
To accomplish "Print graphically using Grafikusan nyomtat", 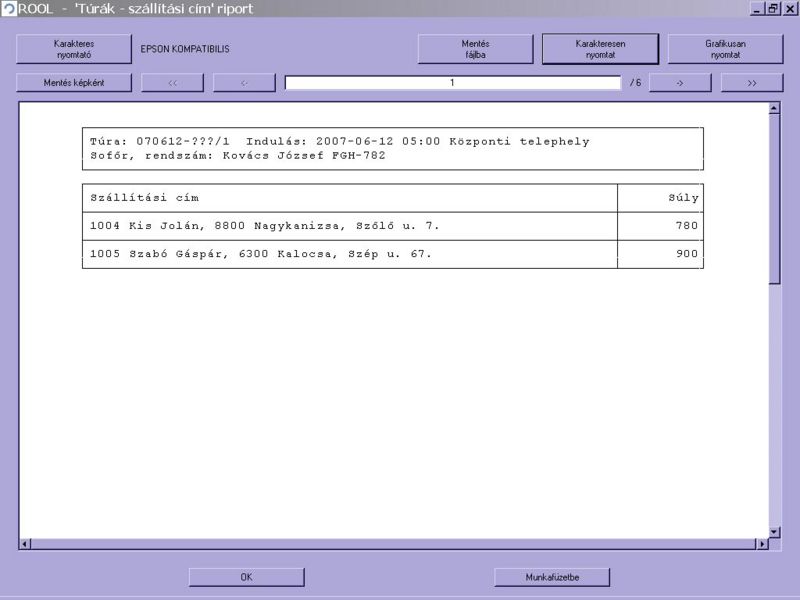I will pyautogui.click(x=725, y=49).
